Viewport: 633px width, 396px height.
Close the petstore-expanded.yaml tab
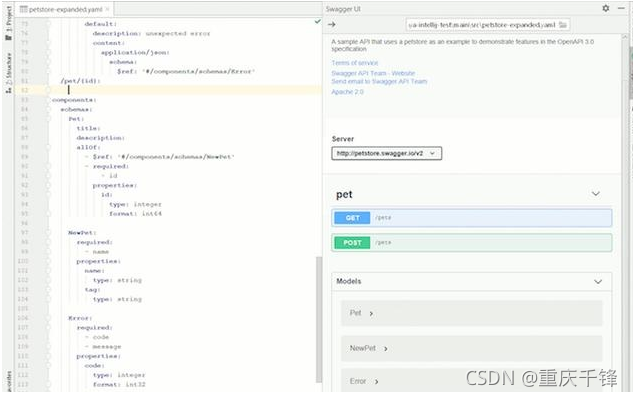[x=107, y=9]
